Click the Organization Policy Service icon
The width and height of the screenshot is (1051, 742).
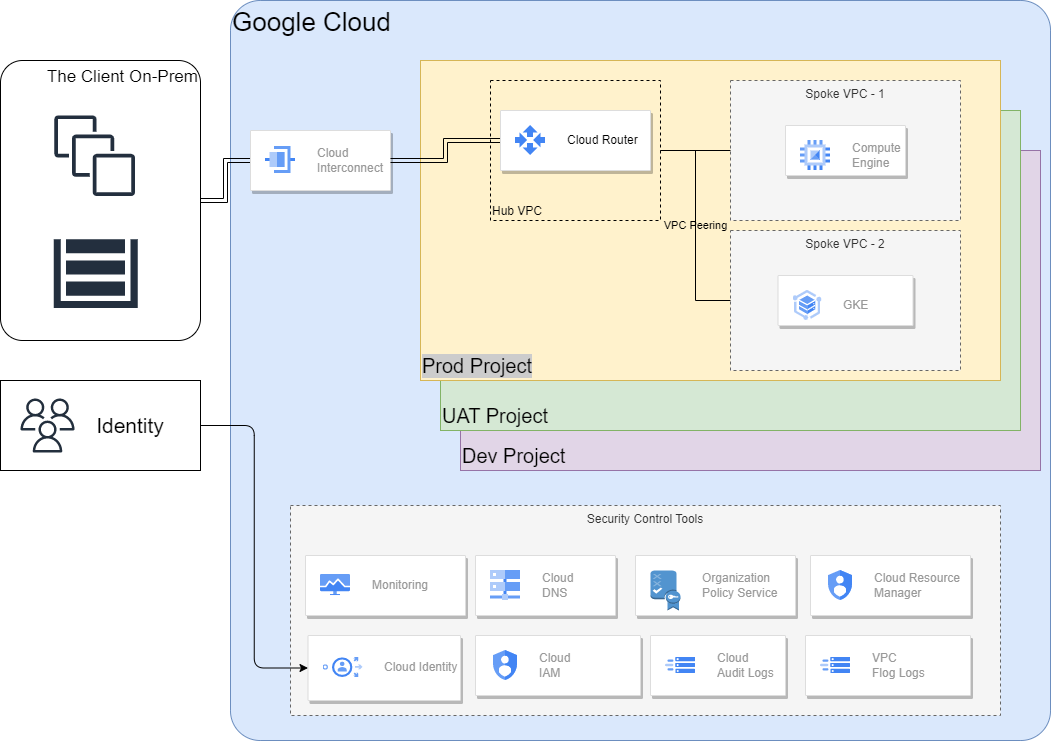coord(664,590)
